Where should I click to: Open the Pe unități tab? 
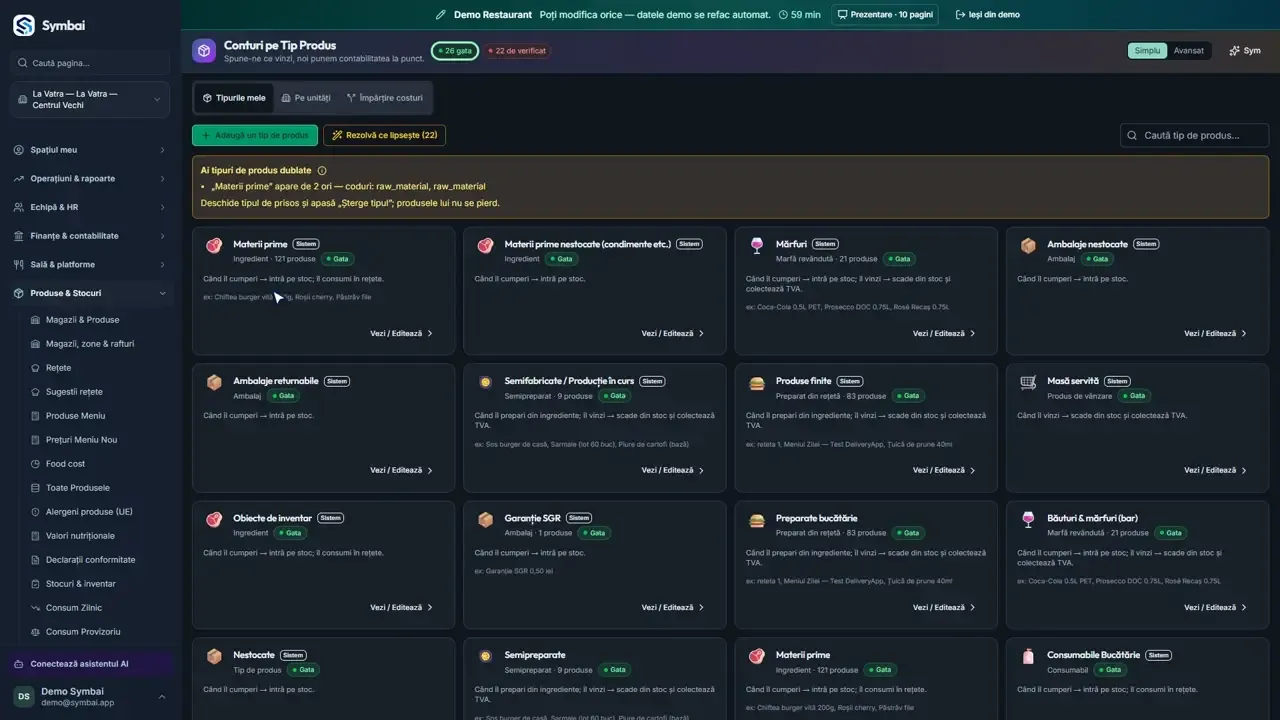(x=306, y=98)
